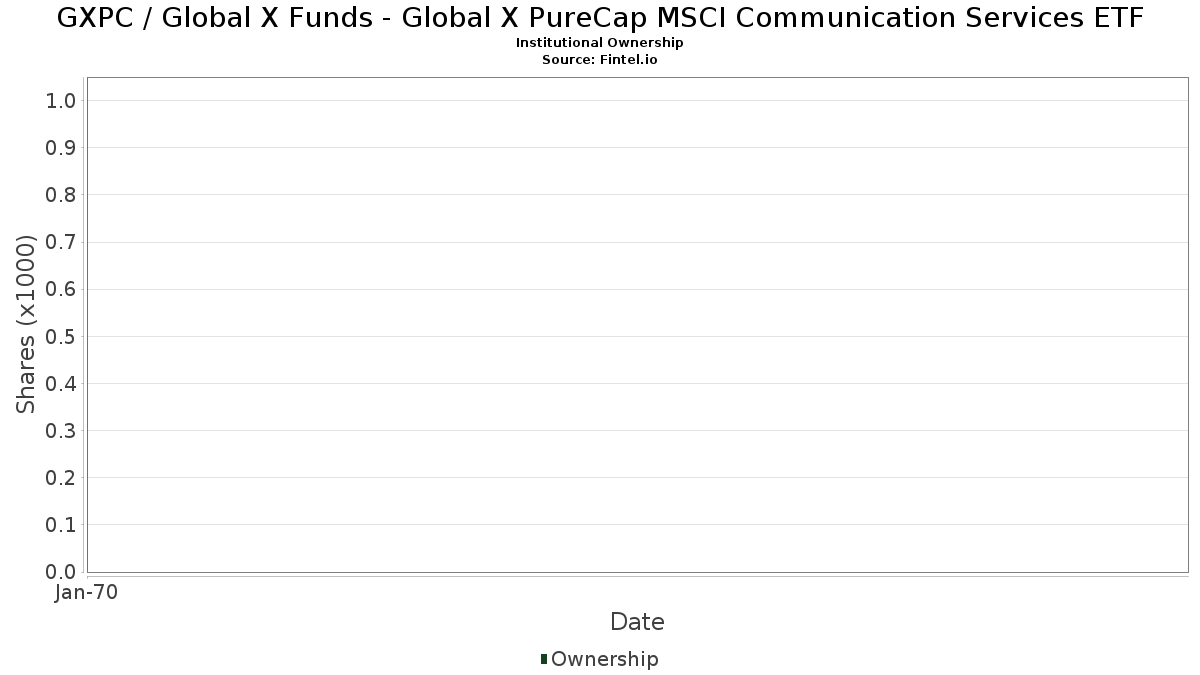The height and width of the screenshot is (675, 1200).
Task: Click the 0.9 y-axis tick label
Action: 61,148
